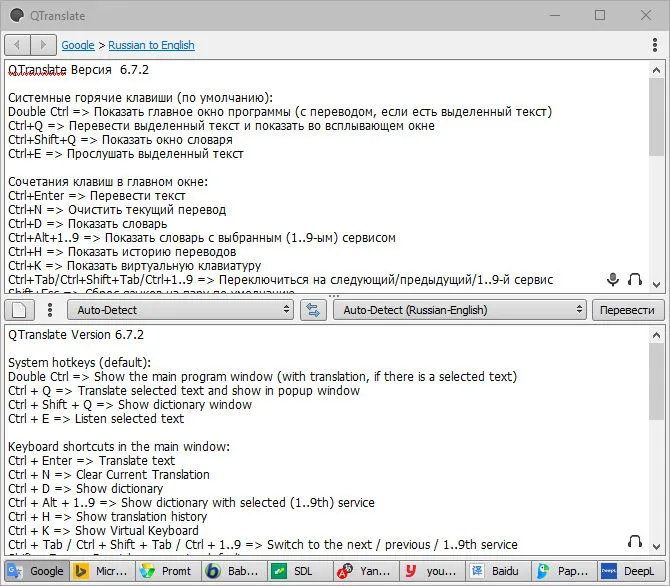The image size is (670, 586).
Task: Click the source text vertical scrollbar thumb
Action: tap(656, 117)
